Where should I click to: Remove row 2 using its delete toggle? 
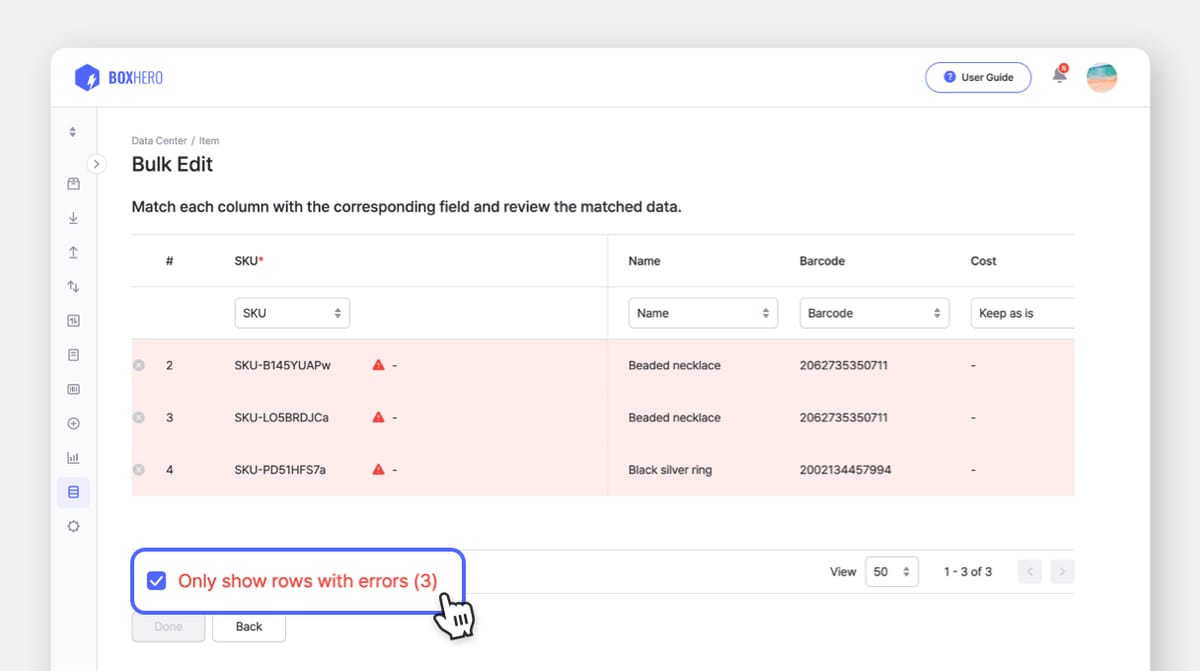click(139, 364)
